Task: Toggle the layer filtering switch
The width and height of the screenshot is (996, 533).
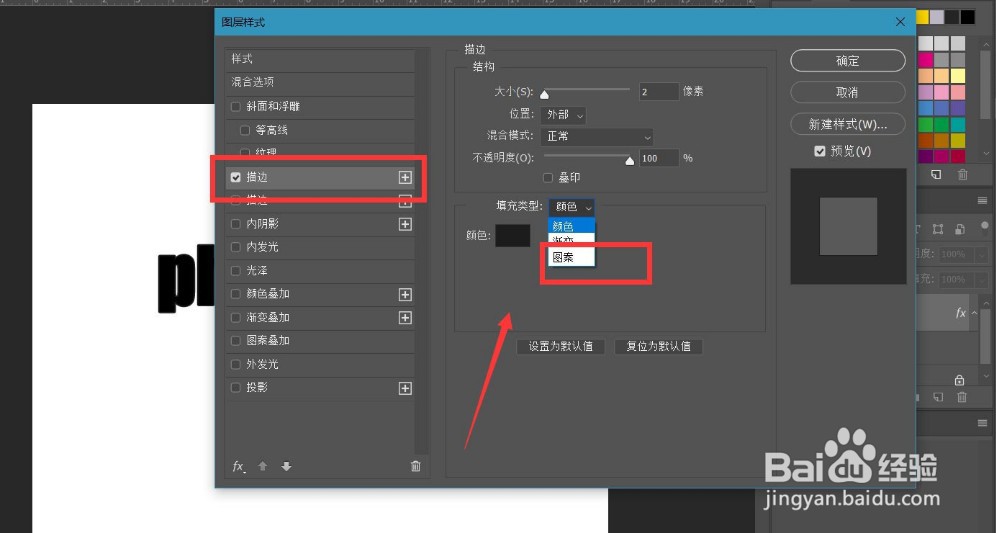Action: (x=985, y=227)
